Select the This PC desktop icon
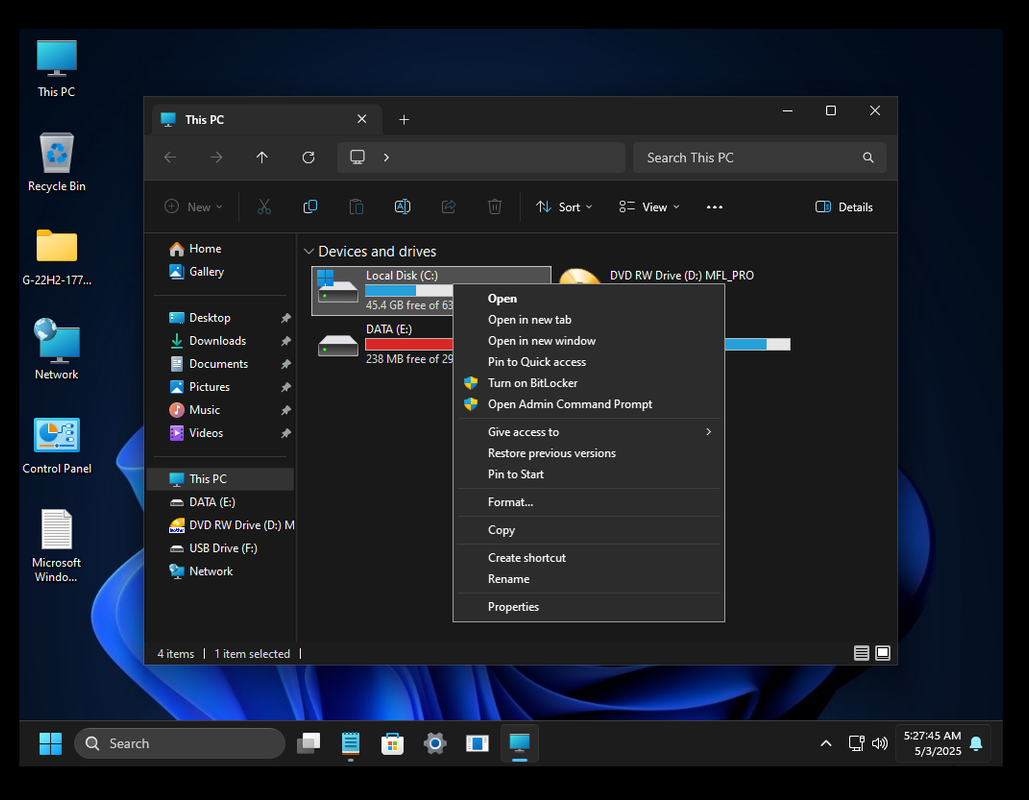Viewport: 1029px width, 800px height. coord(56,68)
